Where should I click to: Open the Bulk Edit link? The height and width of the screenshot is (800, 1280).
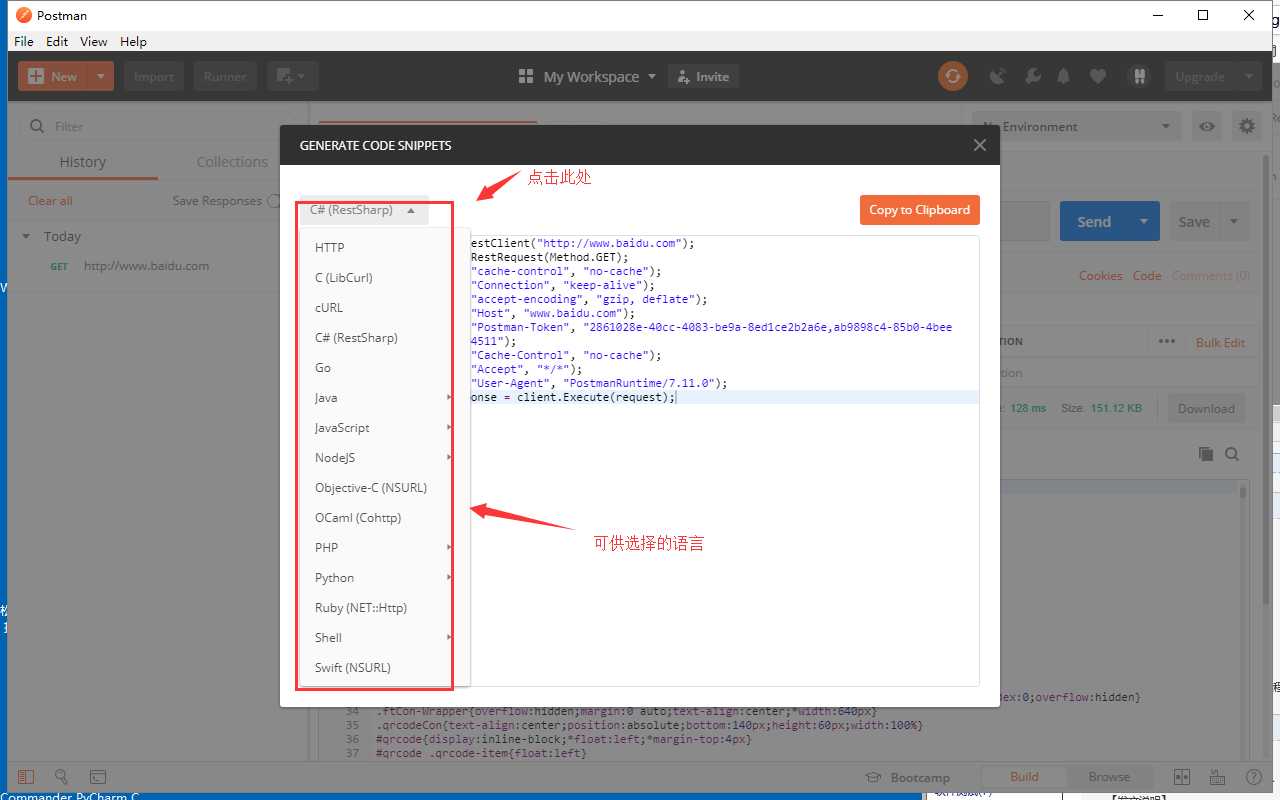point(1220,342)
